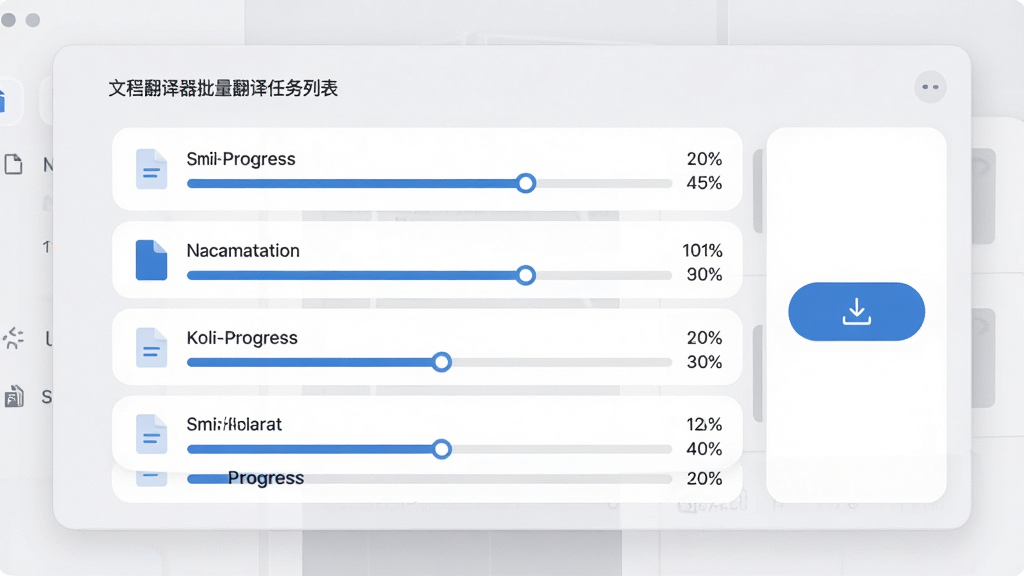Click the solid blue Nacamatation file icon
The width and height of the screenshot is (1024, 576).
point(151,260)
